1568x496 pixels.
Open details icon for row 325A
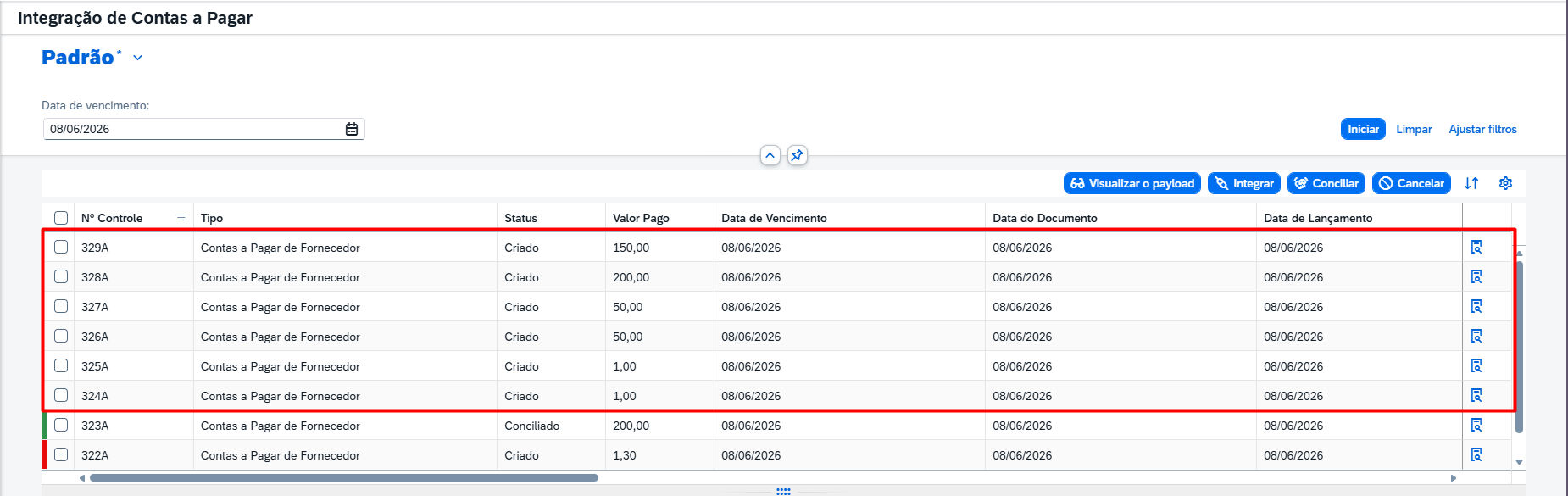(1476, 365)
